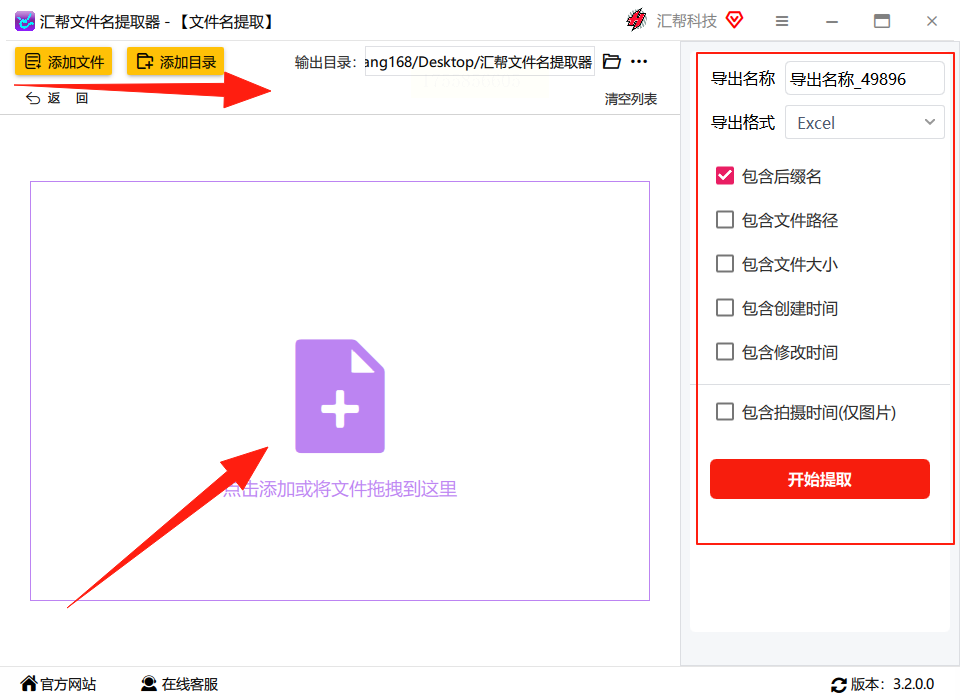Screen dimensions: 960x700
Task: Uncheck the include suffix (包含后缀名) checkbox
Action: point(725,176)
